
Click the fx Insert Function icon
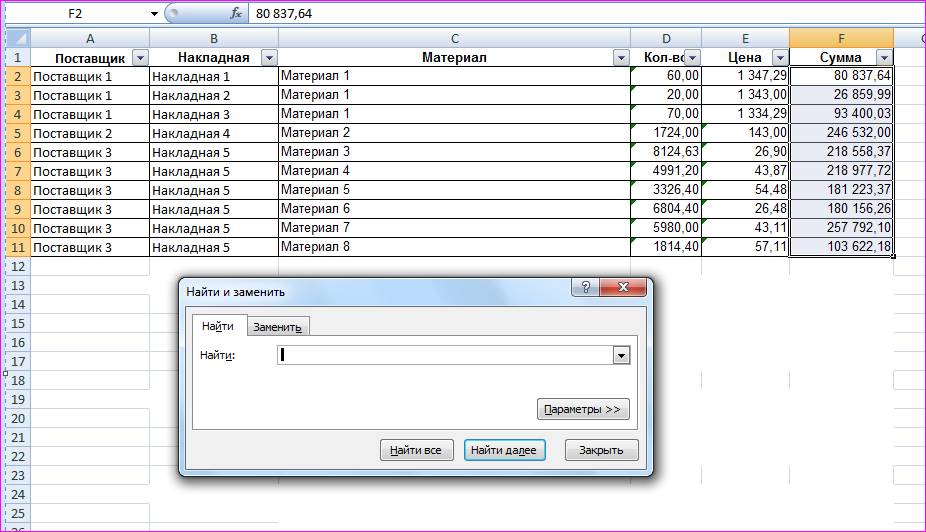coord(236,14)
